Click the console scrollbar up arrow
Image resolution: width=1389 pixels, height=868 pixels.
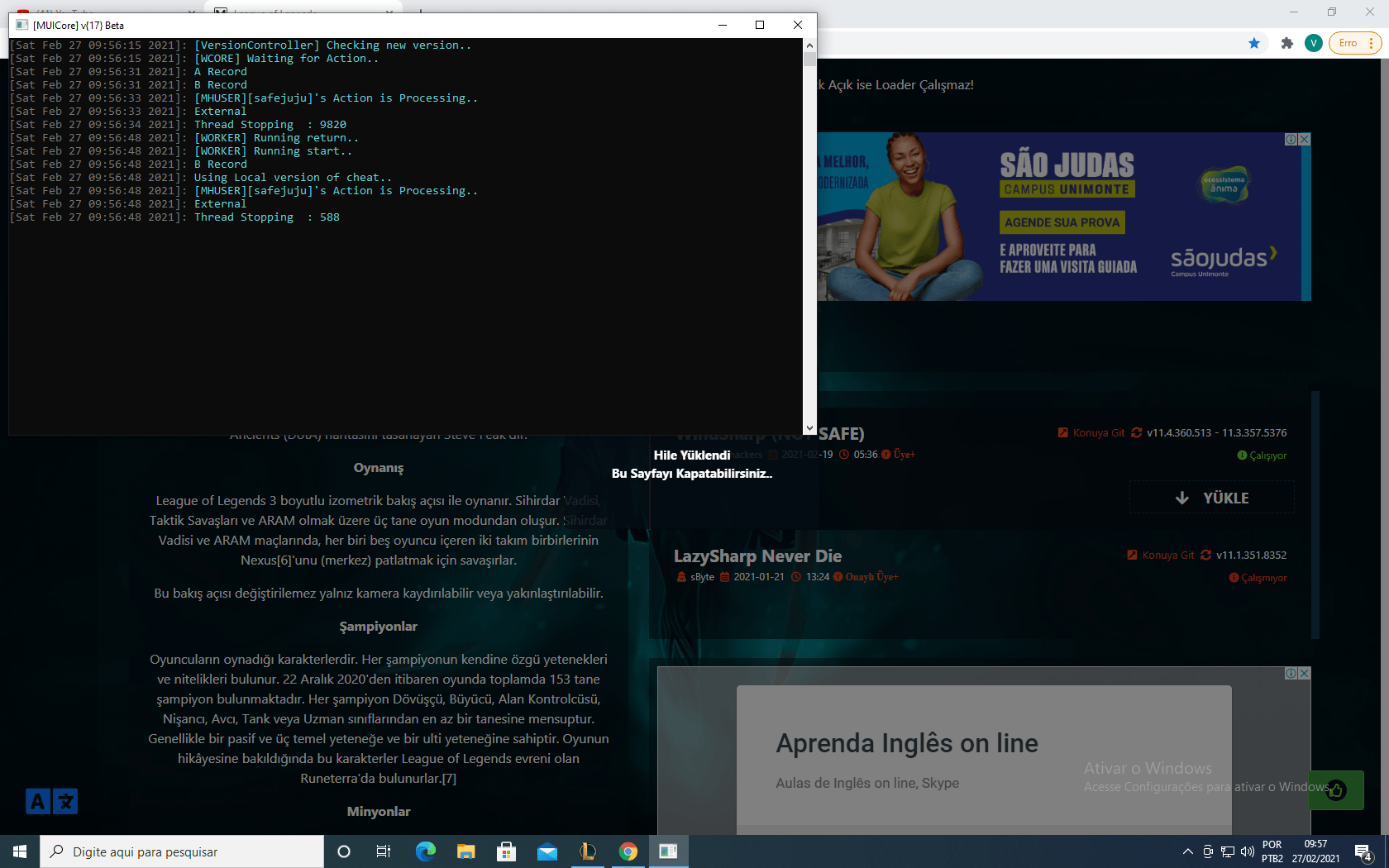(x=809, y=45)
